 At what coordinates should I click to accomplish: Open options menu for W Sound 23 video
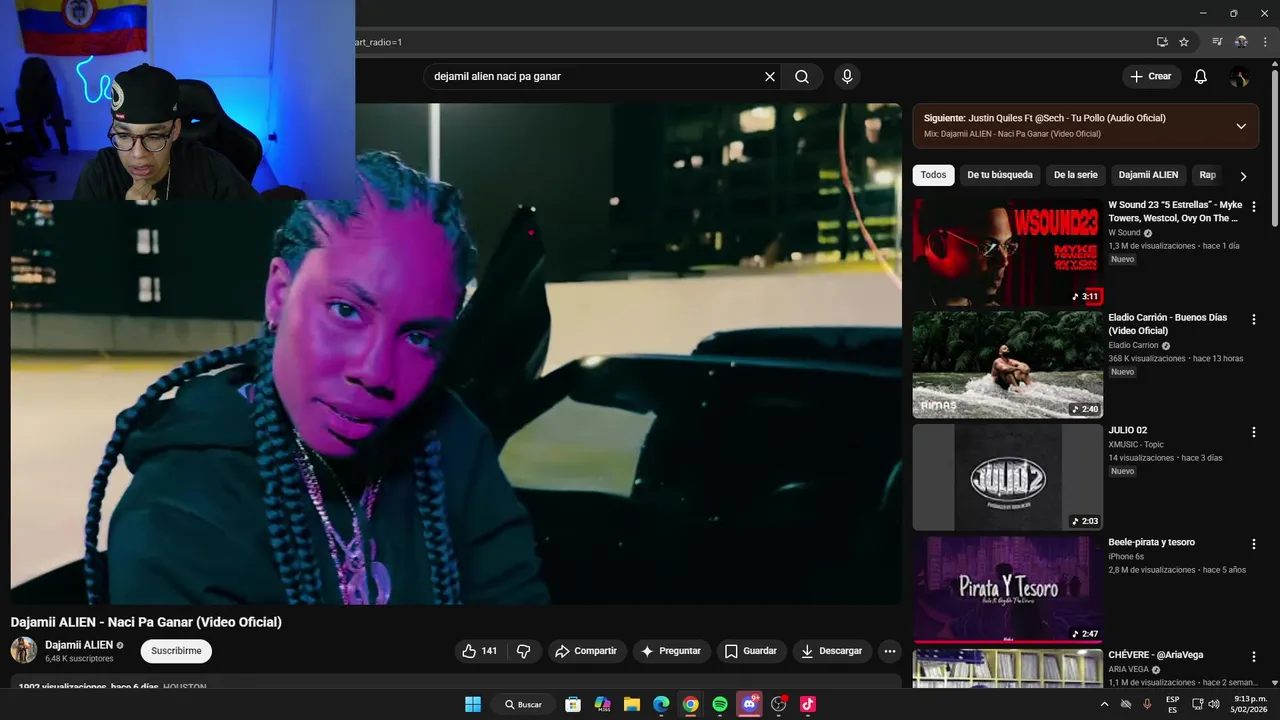coord(1254,207)
